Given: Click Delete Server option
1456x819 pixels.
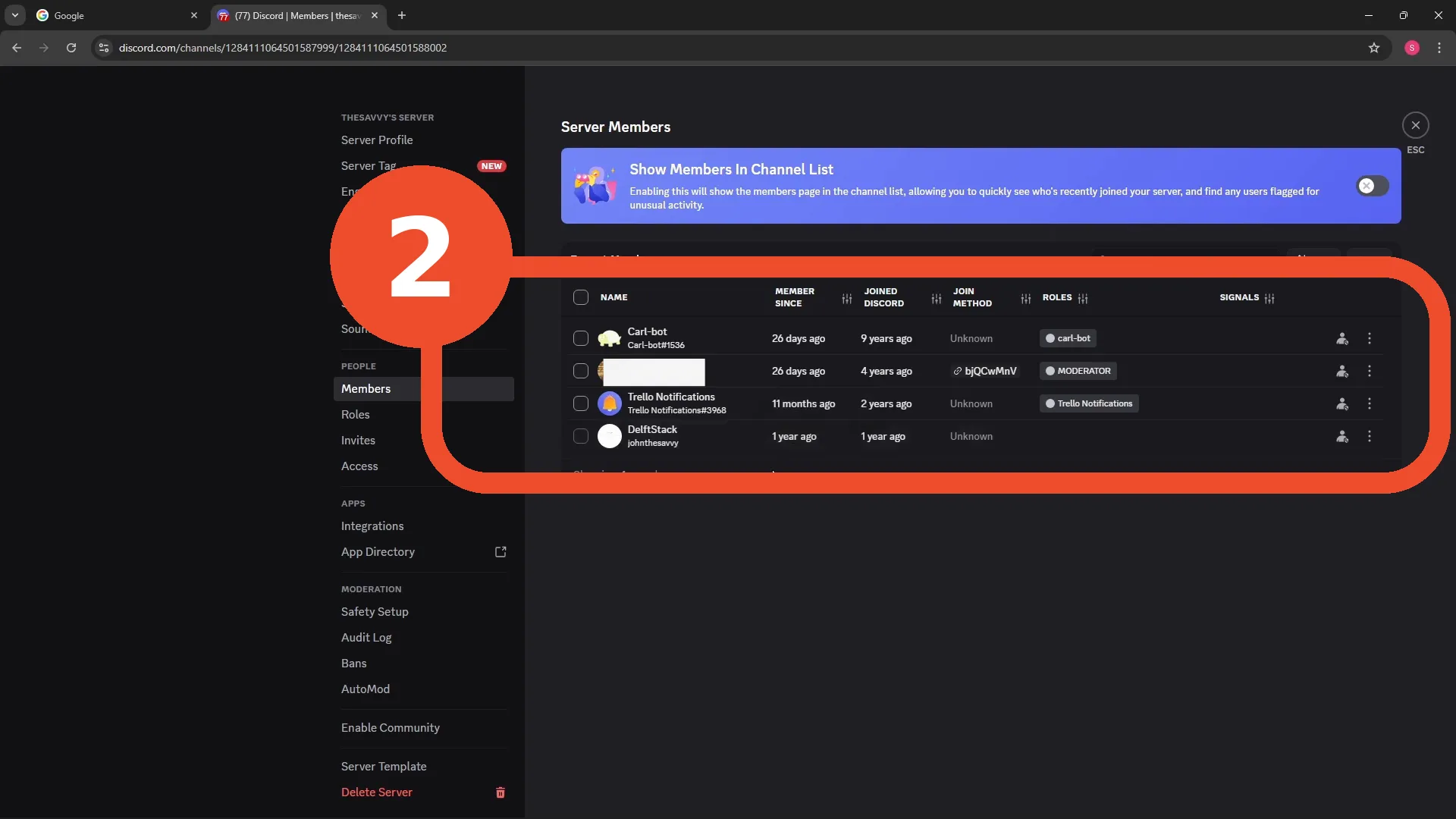Looking at the screenshot, I should click(x=377, y=792).
